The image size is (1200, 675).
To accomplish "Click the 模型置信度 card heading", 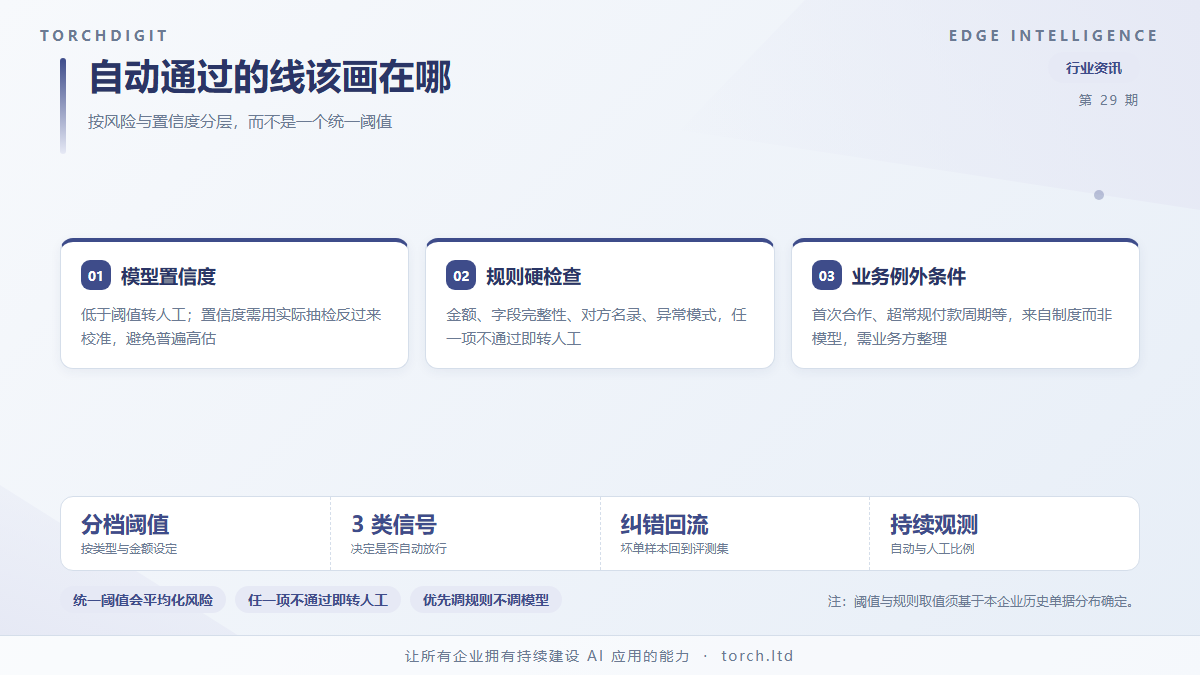I will (x=168, y=277).
